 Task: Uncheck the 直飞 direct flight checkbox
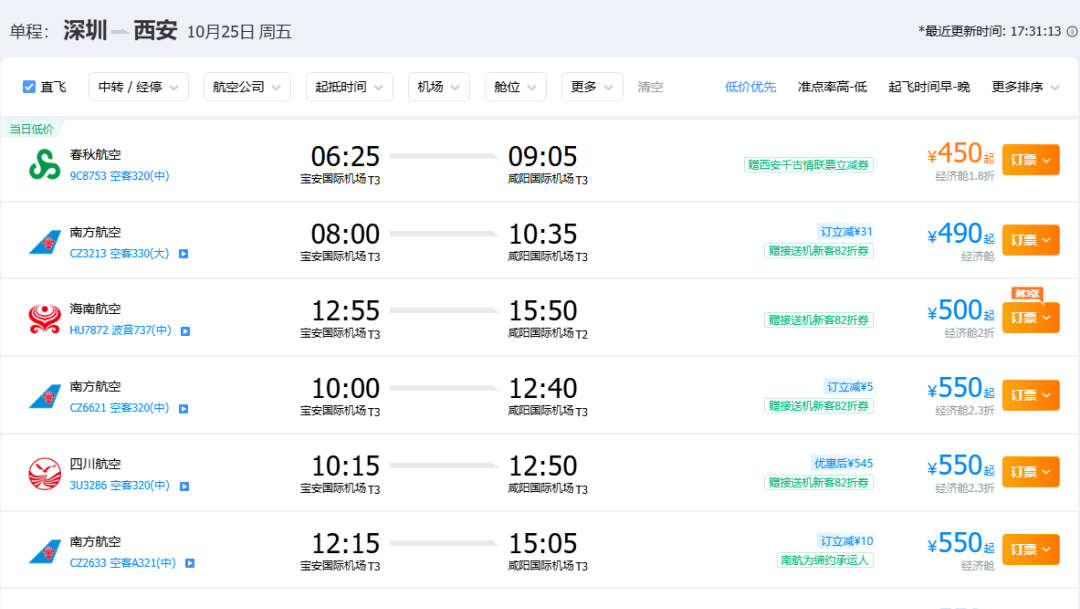29,87
